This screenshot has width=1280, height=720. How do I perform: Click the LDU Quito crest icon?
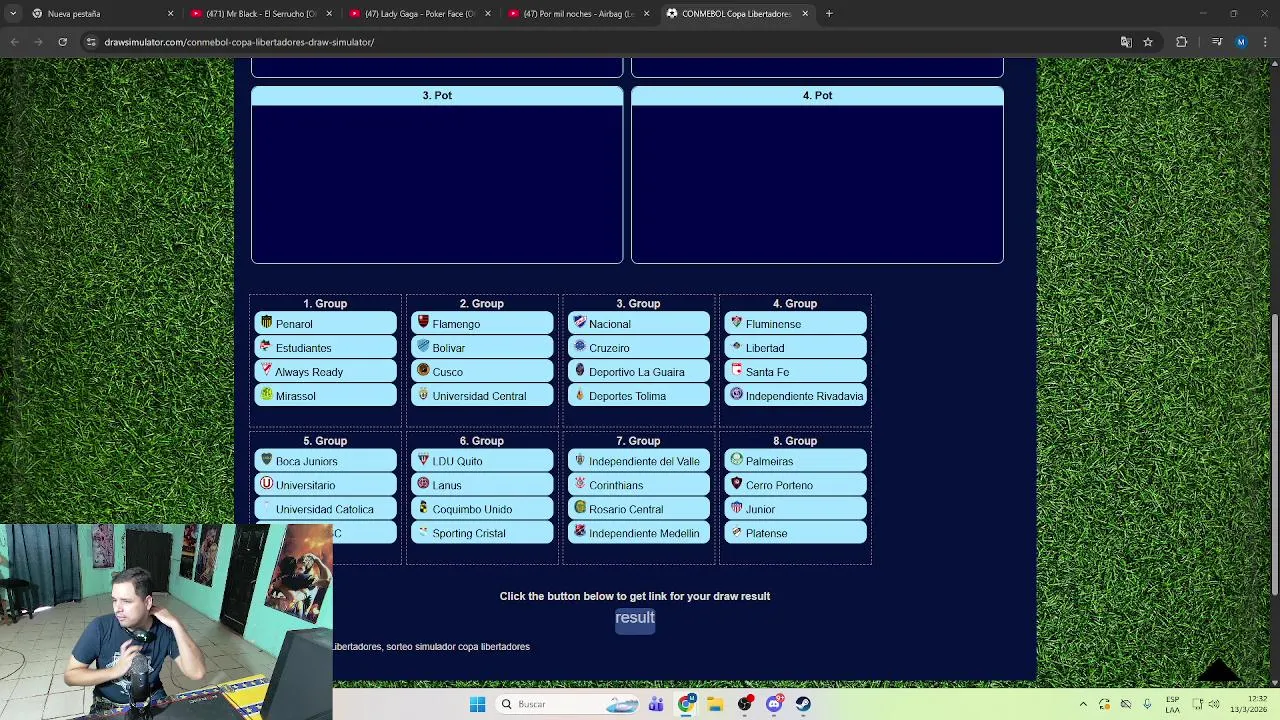click(423, 460)
